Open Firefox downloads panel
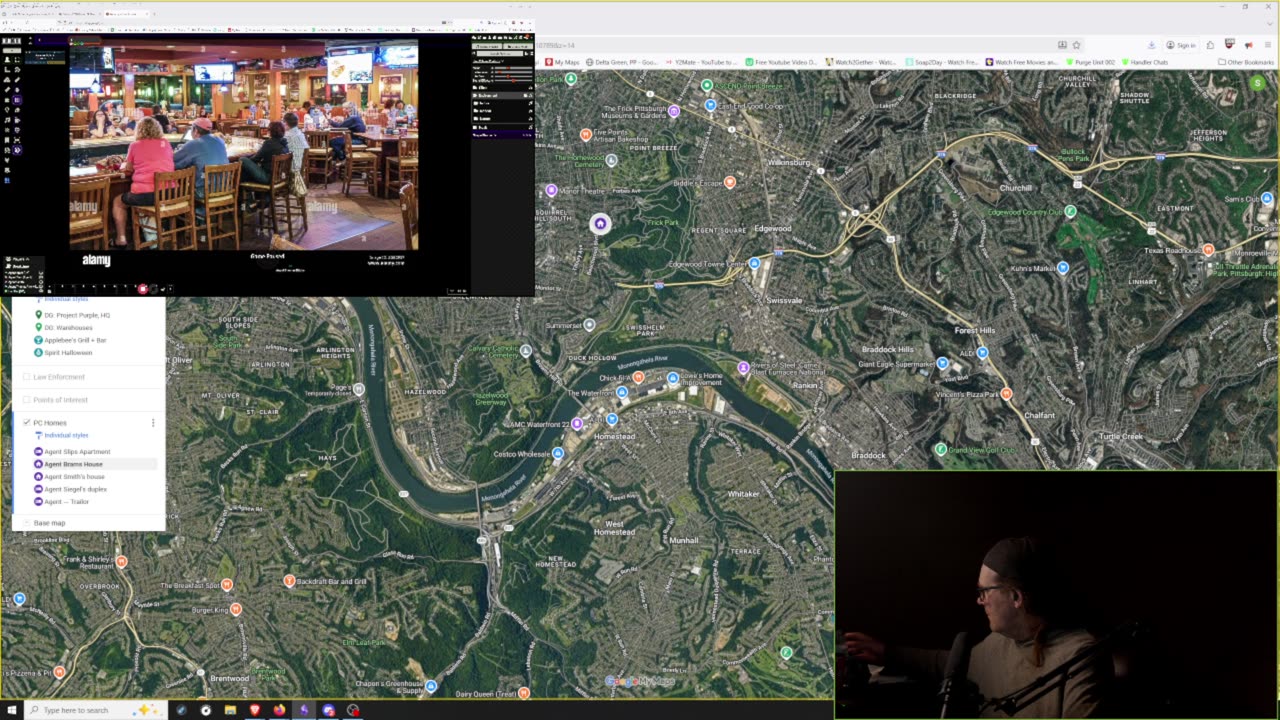 1151,45
